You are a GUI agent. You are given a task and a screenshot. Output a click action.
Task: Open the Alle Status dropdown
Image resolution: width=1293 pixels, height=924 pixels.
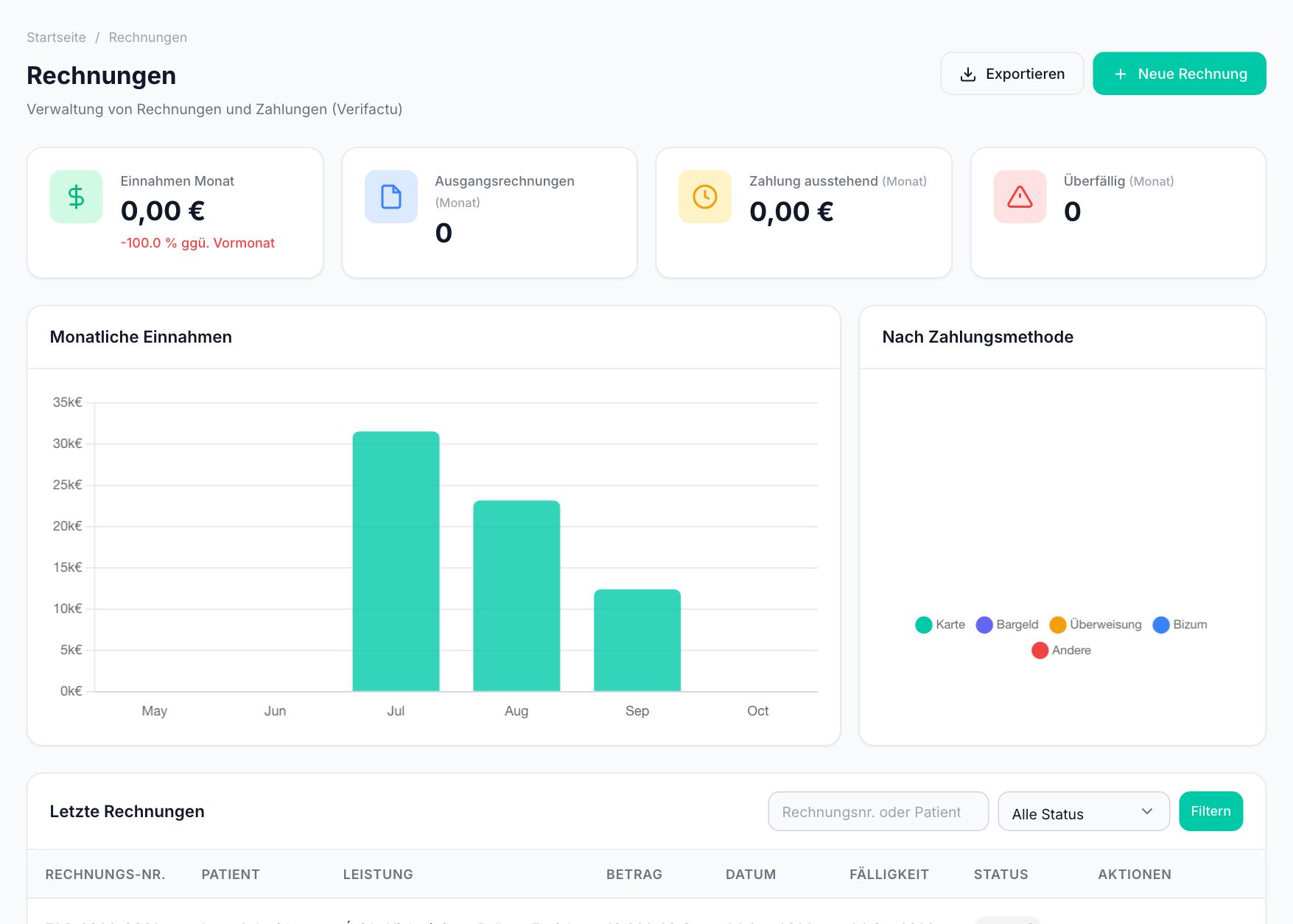[1084, 811]
